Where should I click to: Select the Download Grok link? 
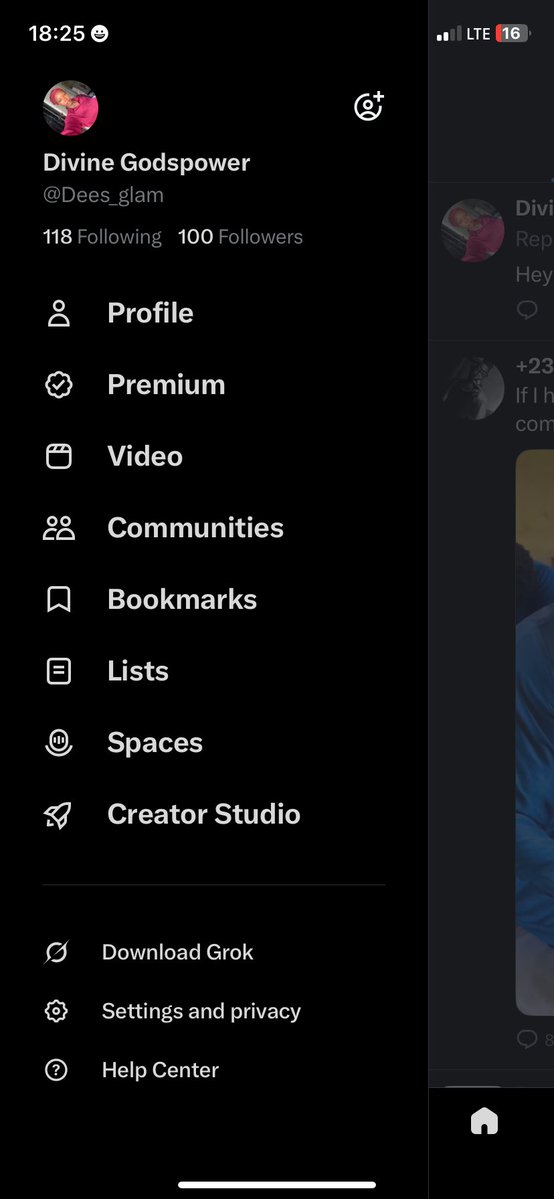[x=178, y=952]
